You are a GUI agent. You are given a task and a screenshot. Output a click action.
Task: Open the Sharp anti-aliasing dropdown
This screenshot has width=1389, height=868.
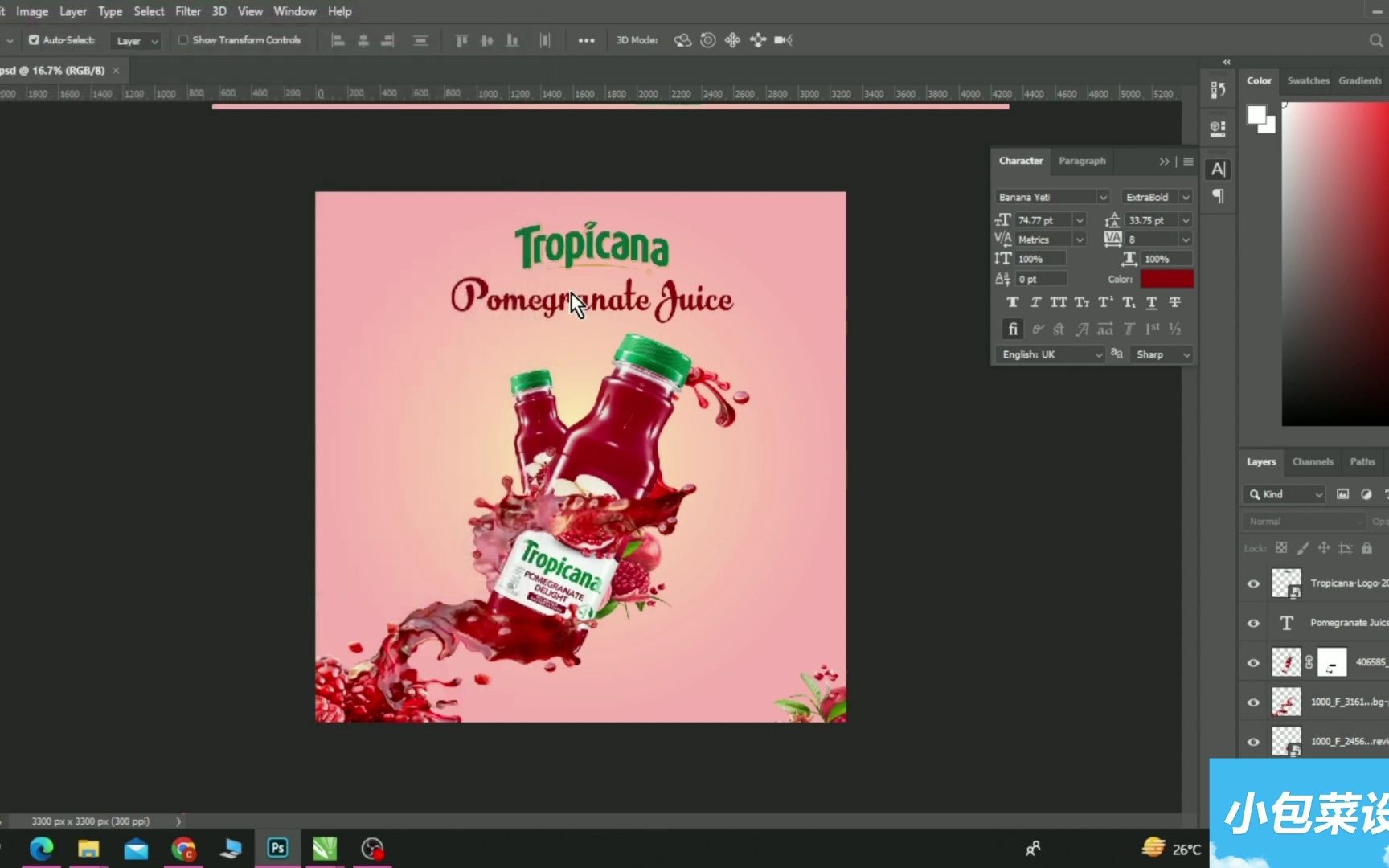pos(1161,354)
